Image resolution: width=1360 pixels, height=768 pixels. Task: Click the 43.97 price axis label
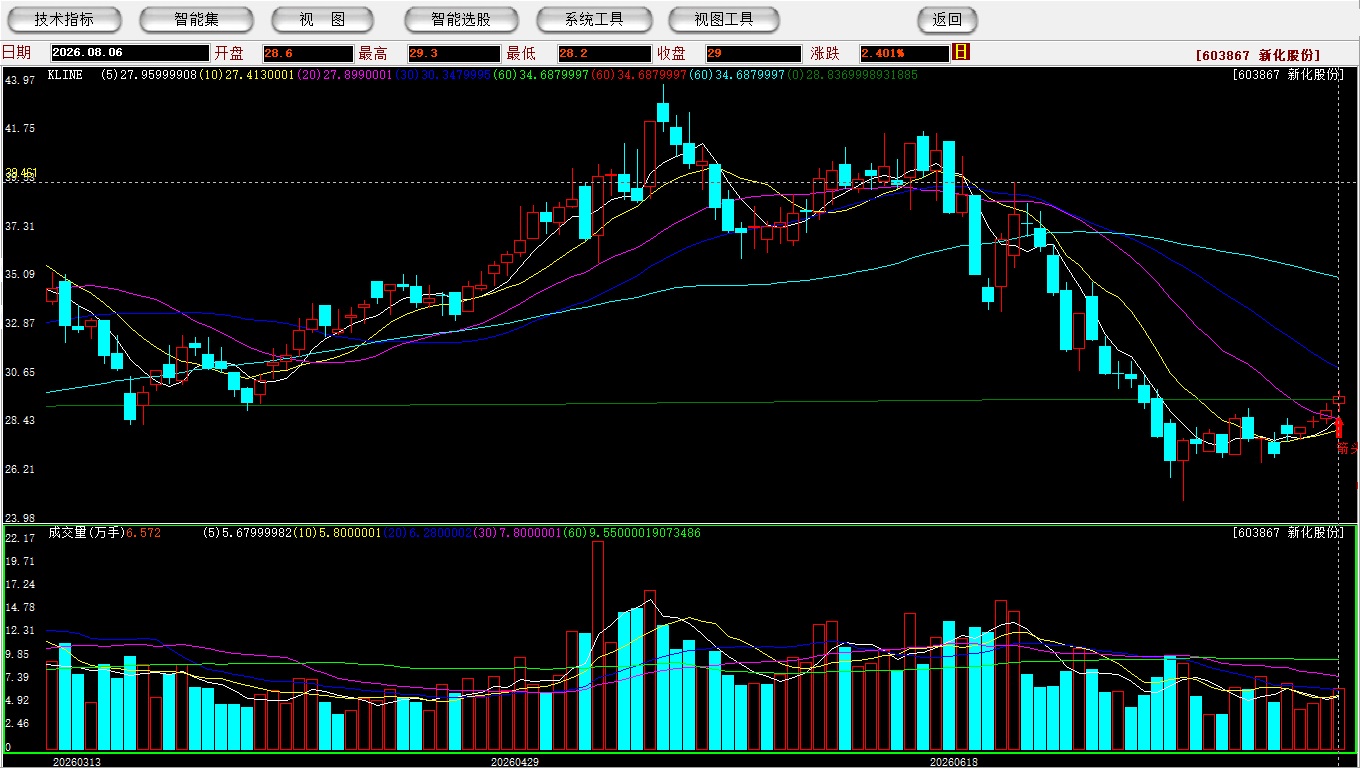click(20, 80)
